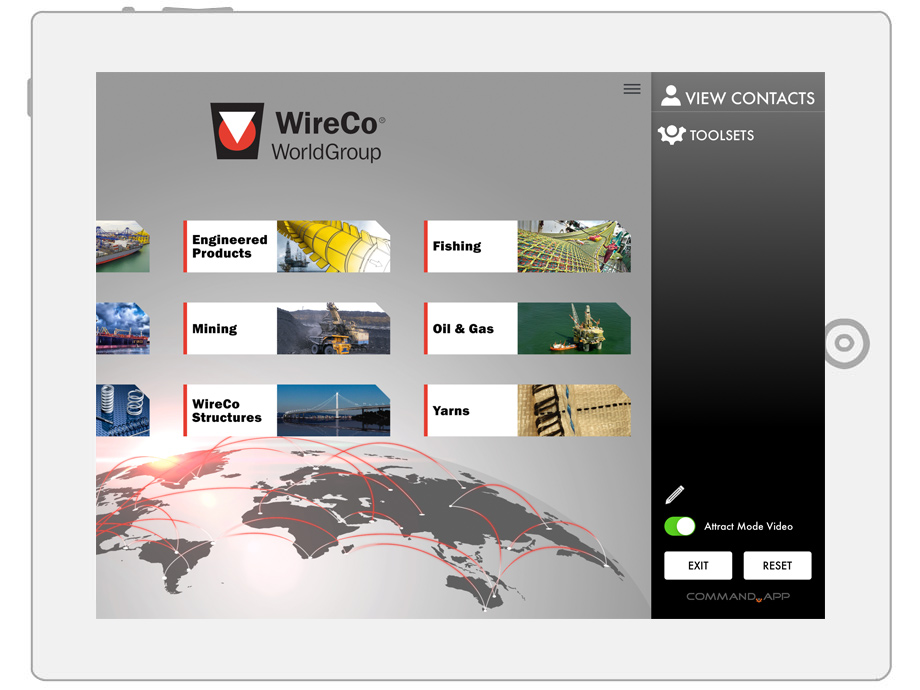Viewport: 920px width, 690px height.
Task: Toggle the Attract Mode Video switch
Action: pos(679,526)
